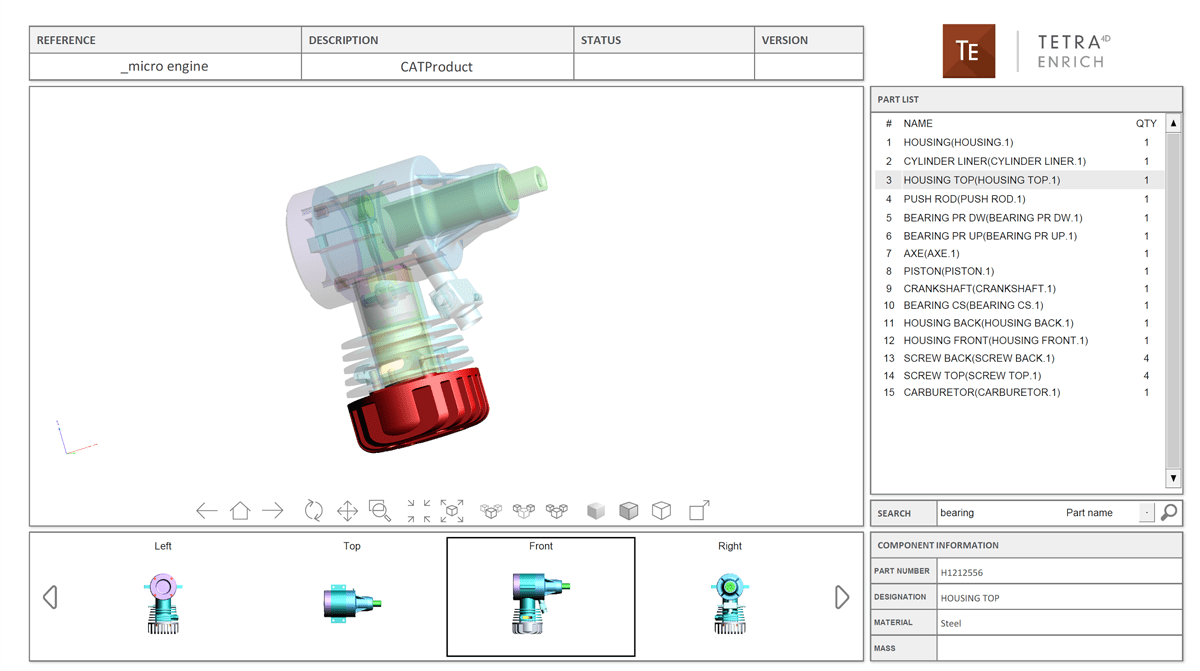
Task: Select CYLINDER LINER part row
Action: pos(1019,161)
